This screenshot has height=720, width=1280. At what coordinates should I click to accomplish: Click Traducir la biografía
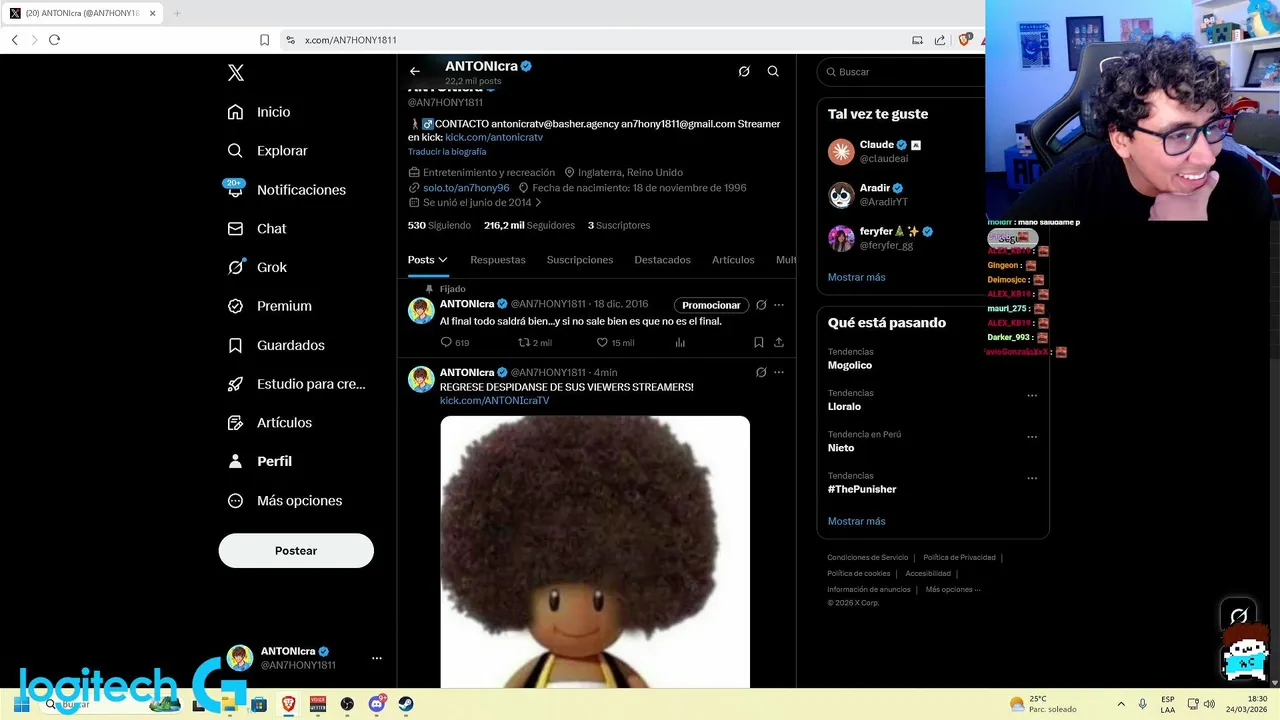(x=447, y=152)
